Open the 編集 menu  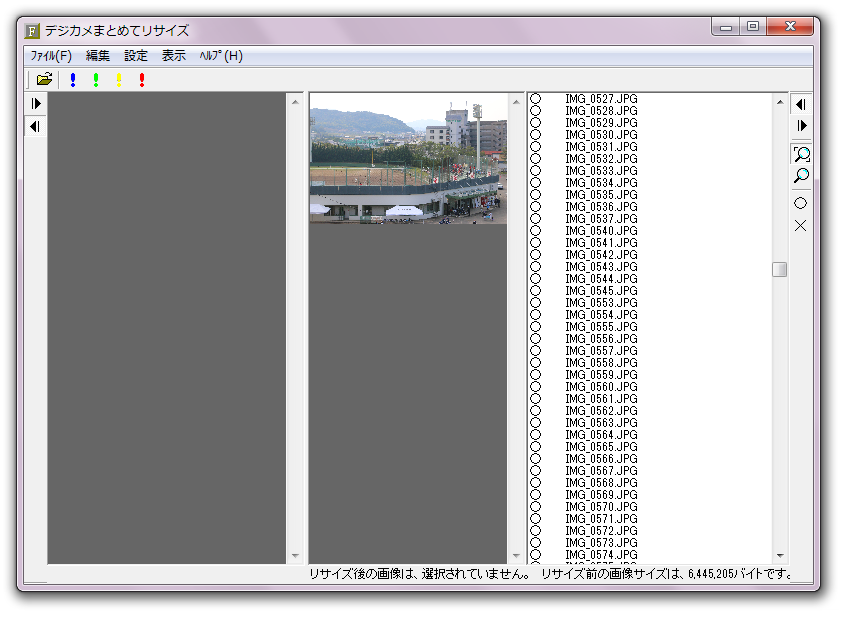(x=98, y=56)
